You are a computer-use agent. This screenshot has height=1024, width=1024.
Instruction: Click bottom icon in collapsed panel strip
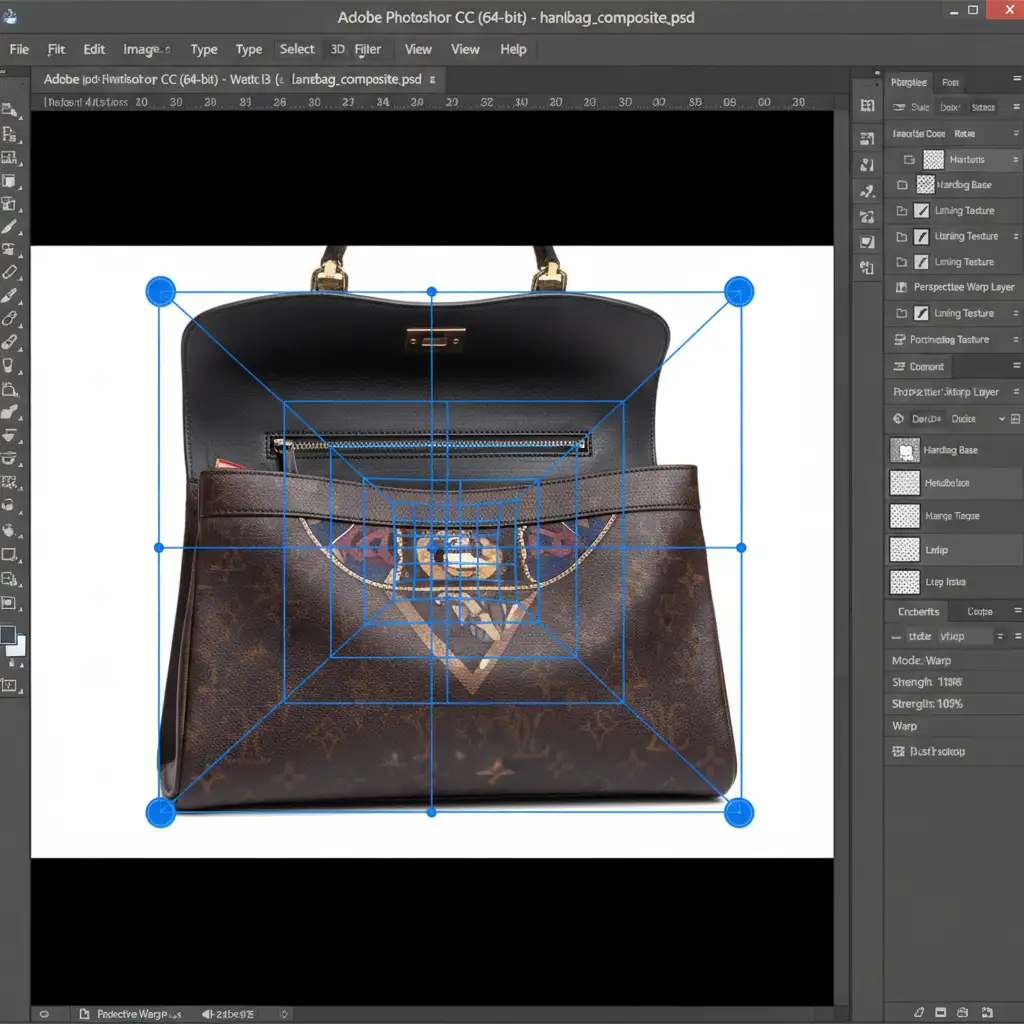tap(866, 267)
